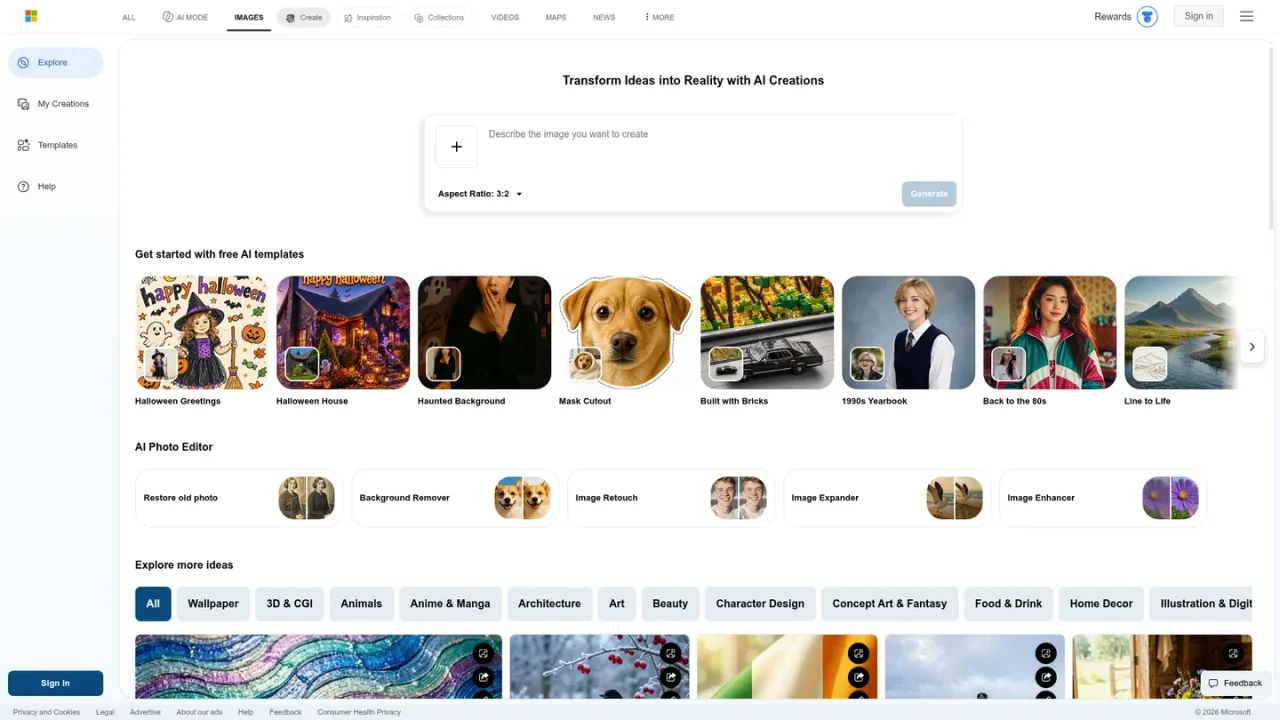
Task: Switch to the NEWS tab
Action: pyautogui.click(x=604, y=17)
